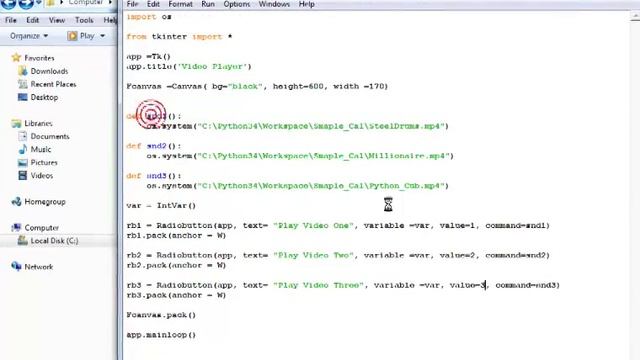Click the Local Disk drive icon
The width and height of the screenshot is (640, 360).
tap(23, 241)
